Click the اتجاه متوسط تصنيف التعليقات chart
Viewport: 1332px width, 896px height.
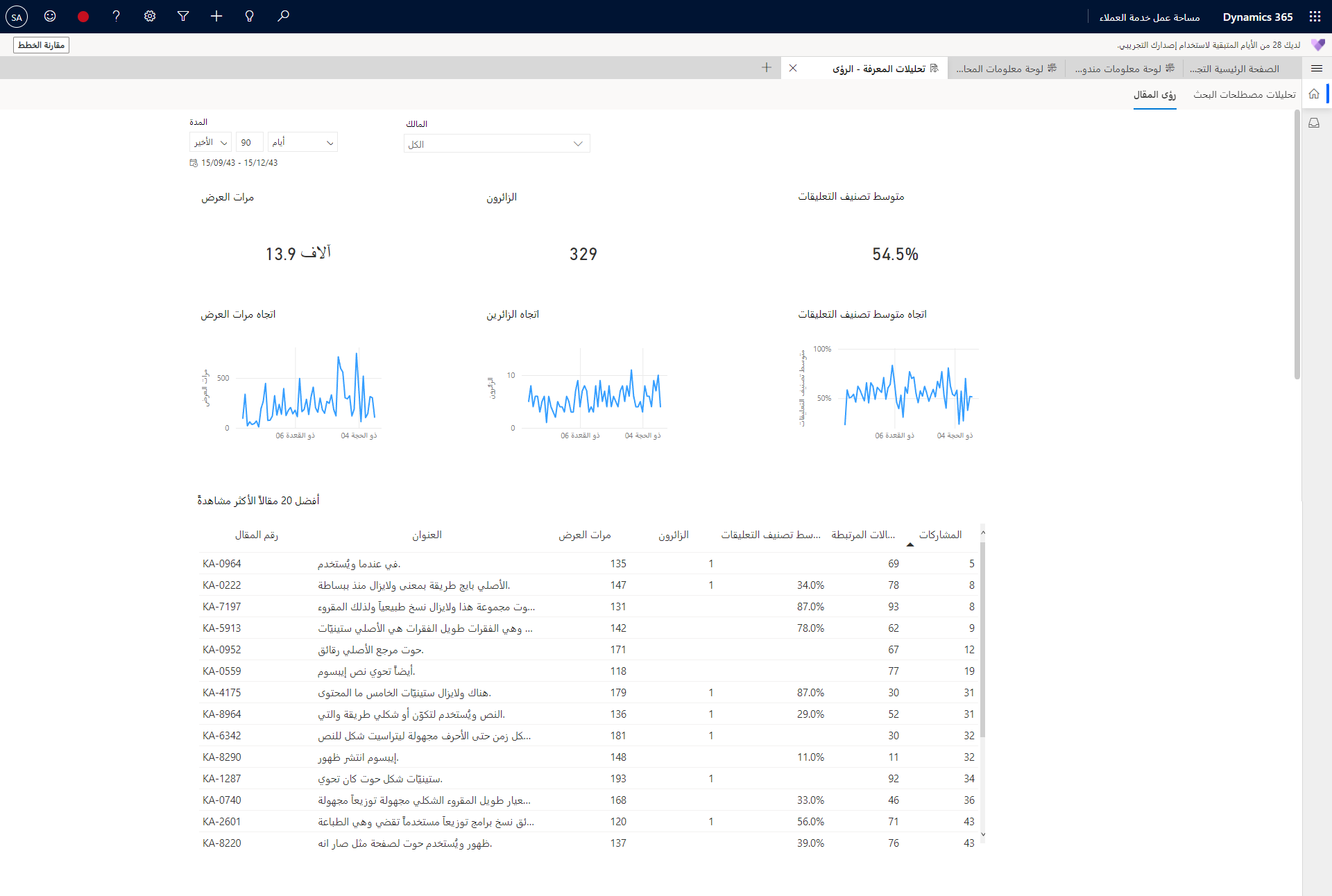click(x=888, y=393)
